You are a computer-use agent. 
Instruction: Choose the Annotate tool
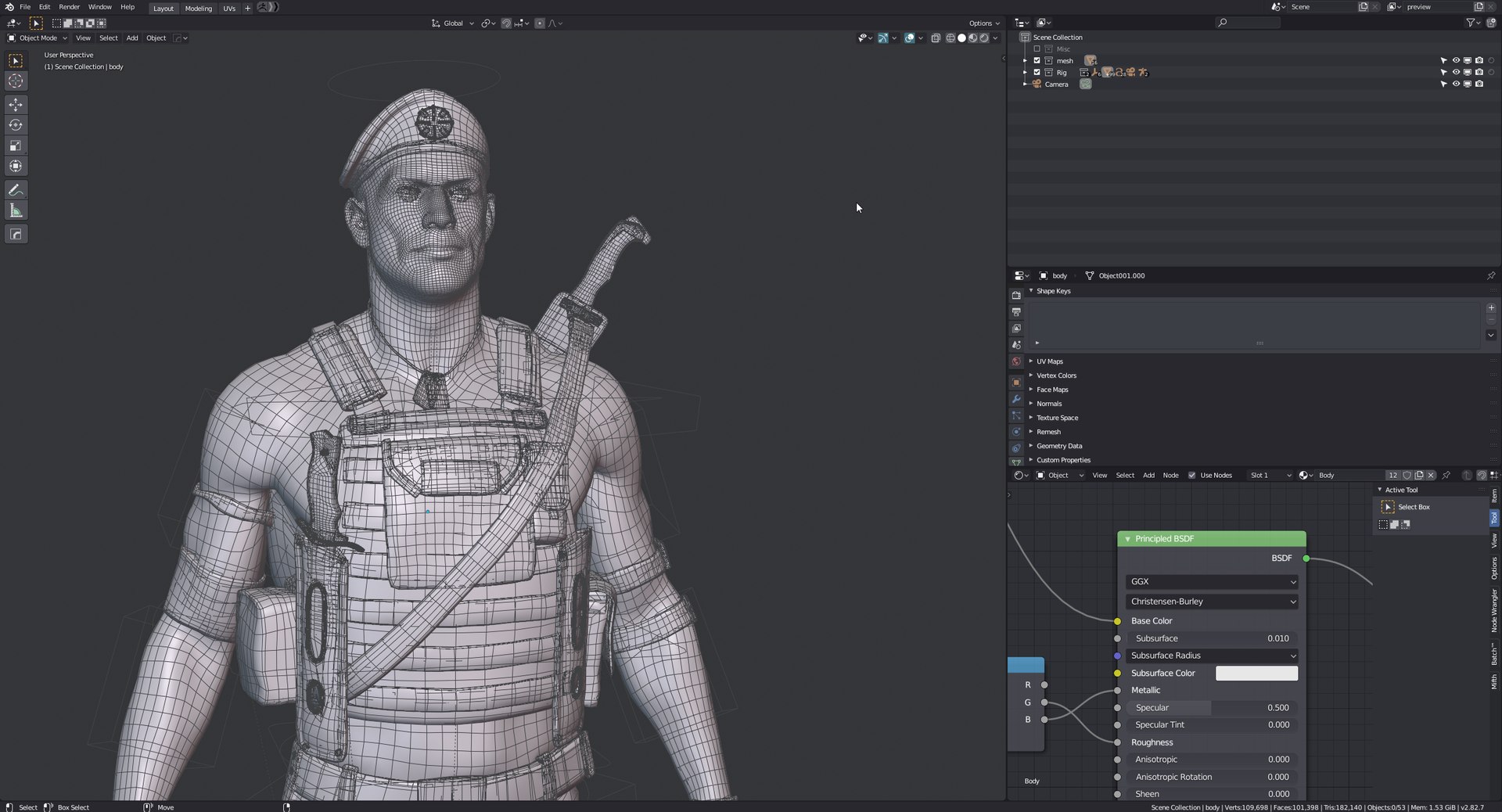tap(16, 190)
